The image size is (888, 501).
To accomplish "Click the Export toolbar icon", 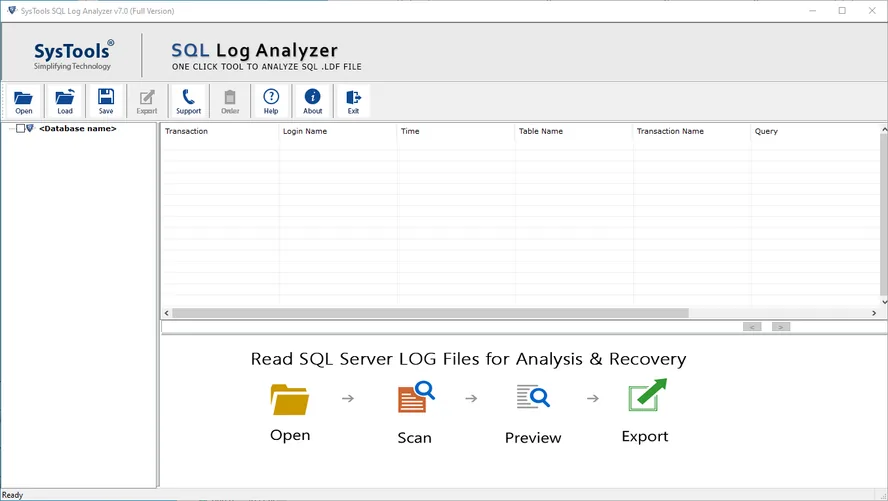I will click(147, 101).
